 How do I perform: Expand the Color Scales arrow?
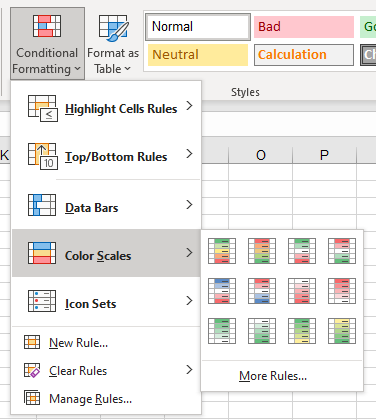tap(189, 252)
